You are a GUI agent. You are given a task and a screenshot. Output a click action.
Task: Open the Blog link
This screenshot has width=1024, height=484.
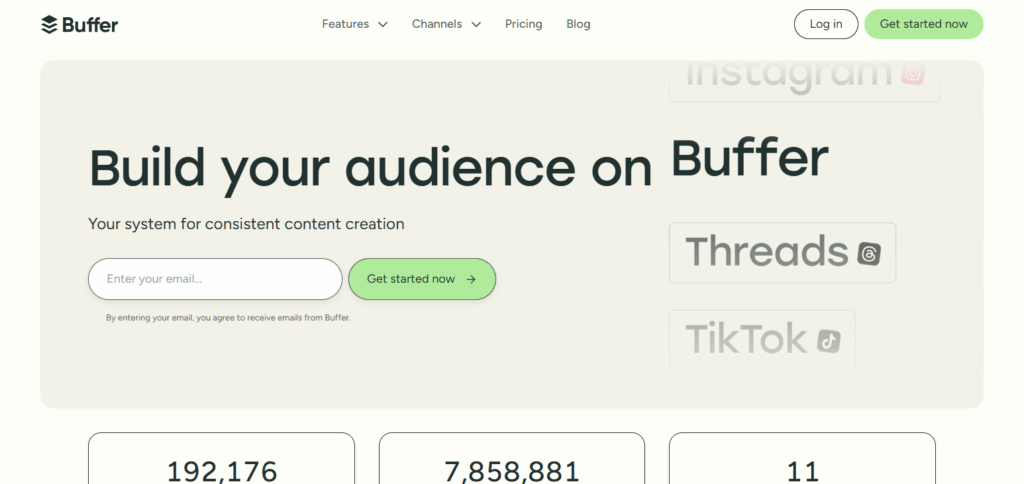[x=578, y=24]
